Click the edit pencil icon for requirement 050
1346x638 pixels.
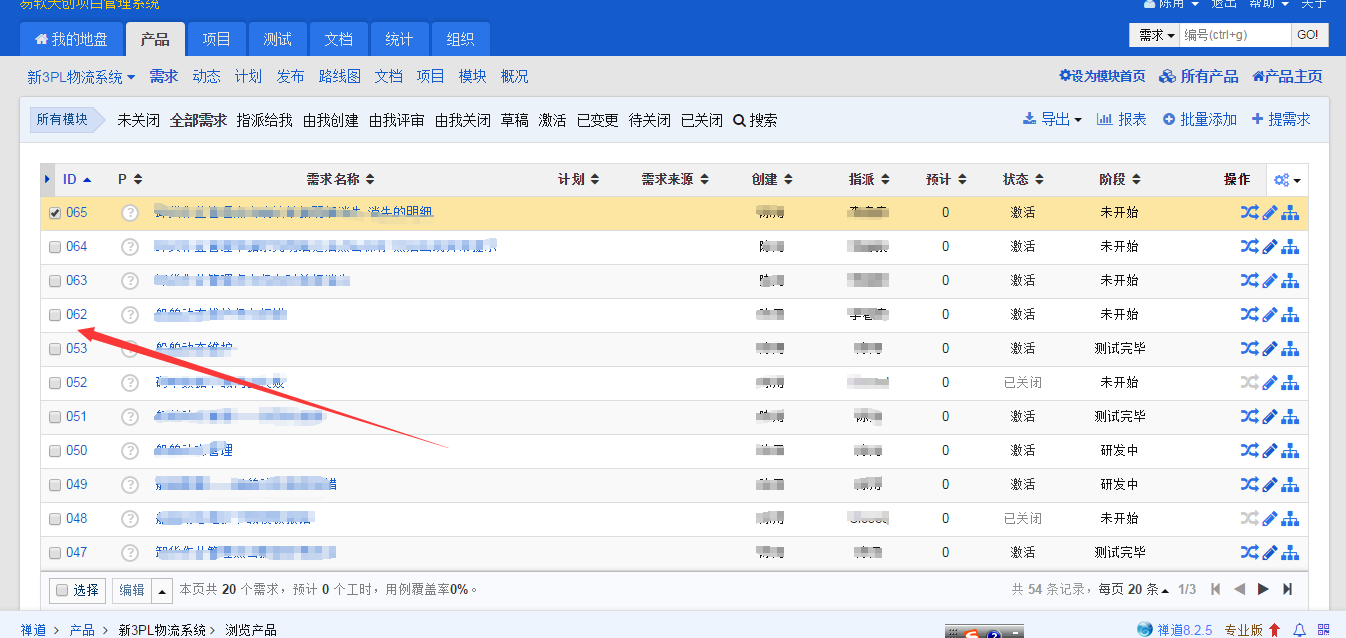coord(1270,451)
